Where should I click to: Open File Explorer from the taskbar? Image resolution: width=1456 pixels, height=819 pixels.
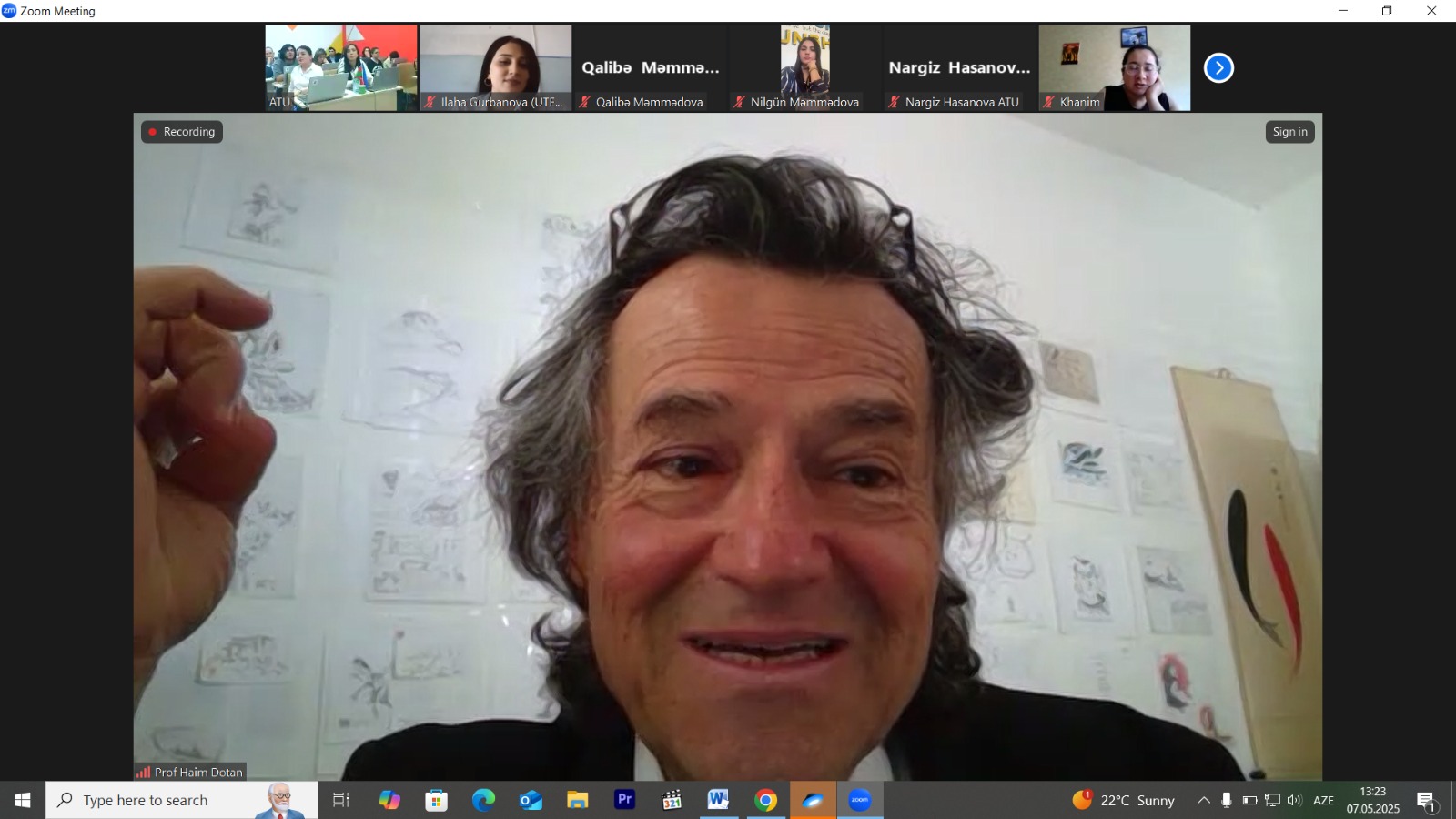578,800
